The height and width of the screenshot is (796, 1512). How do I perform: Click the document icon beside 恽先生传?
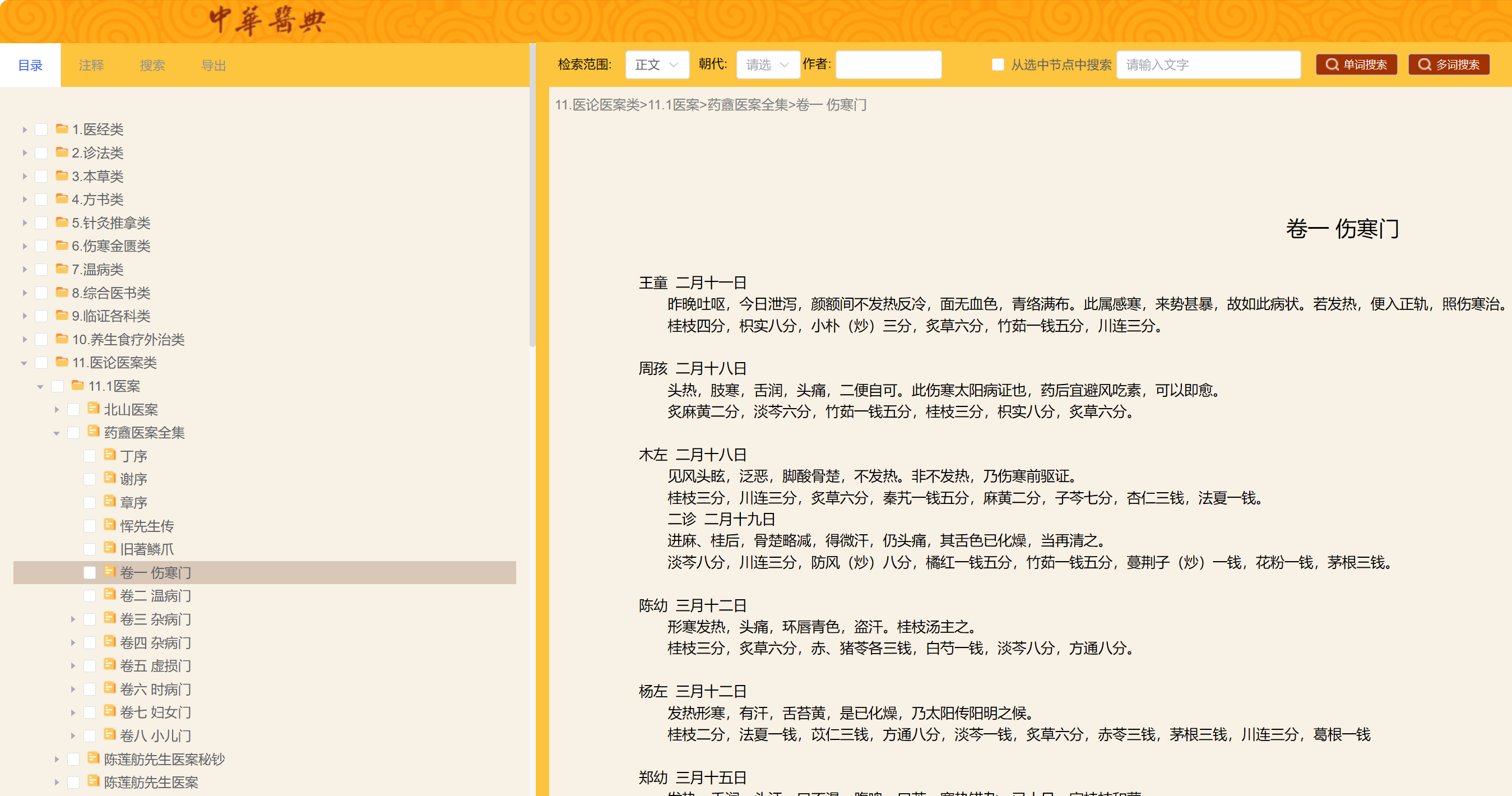coord(109,525)
